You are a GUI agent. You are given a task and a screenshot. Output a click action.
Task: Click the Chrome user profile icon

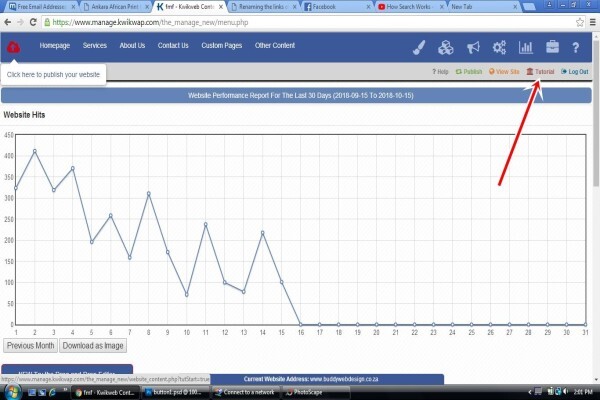(549, 4)
